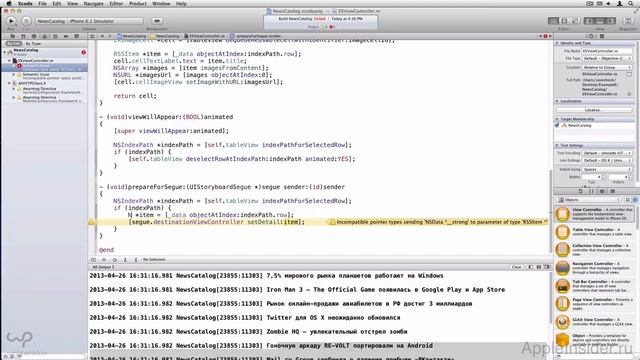Click EXViewController.m in jump bar
The image size is (640, 360).
(x=204, y=36)
